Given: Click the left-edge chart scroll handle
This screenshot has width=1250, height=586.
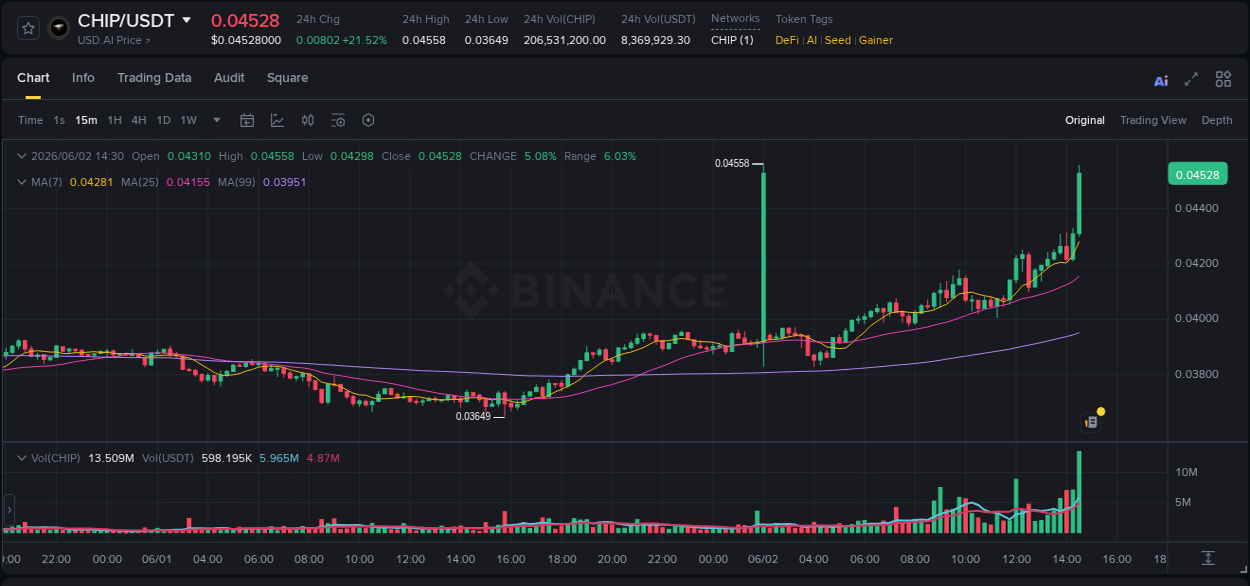Looking at the screenshot, I should point(9,510).
